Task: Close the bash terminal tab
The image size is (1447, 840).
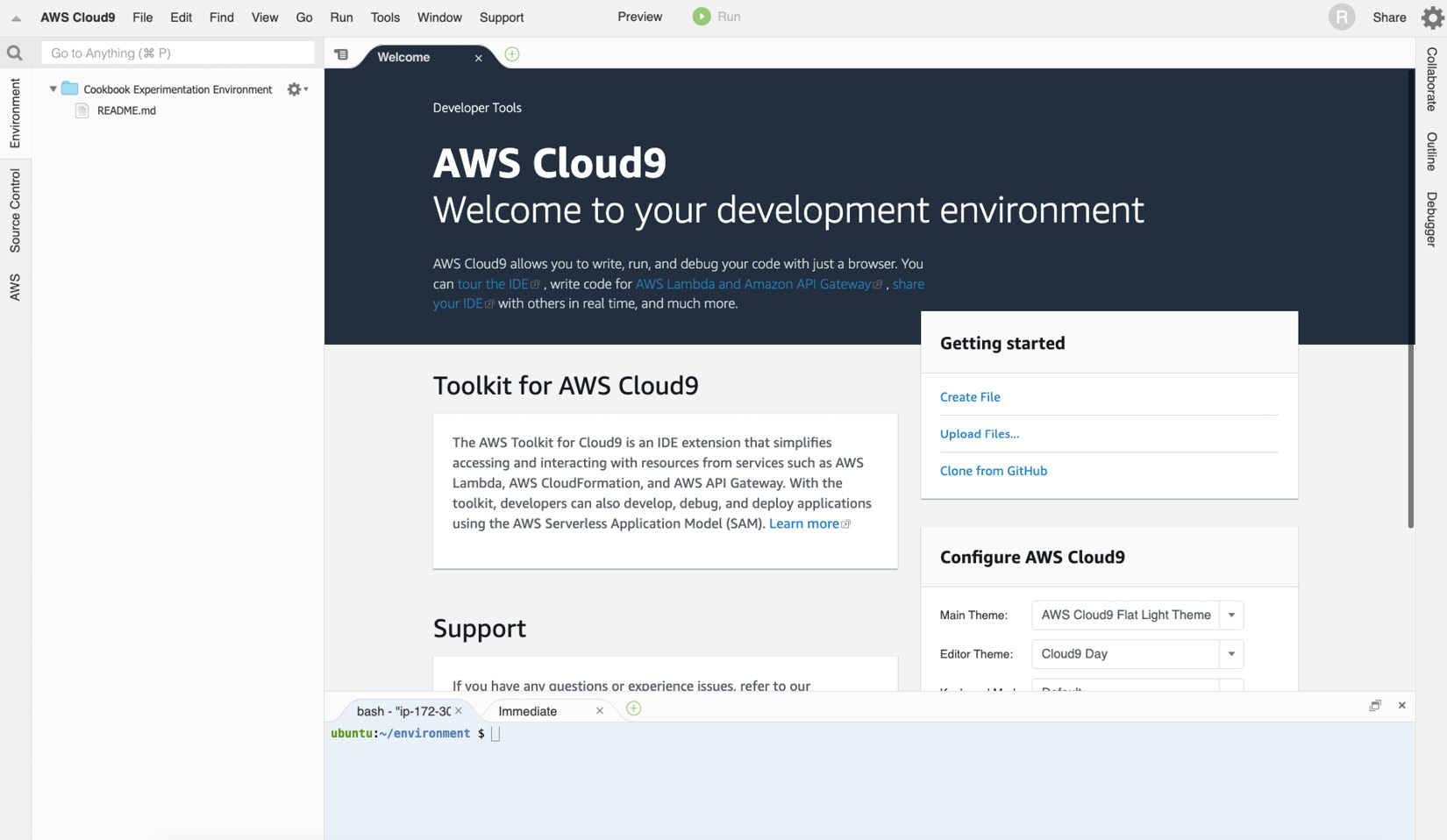Action: pyautogui.click(x=459, y=710)
